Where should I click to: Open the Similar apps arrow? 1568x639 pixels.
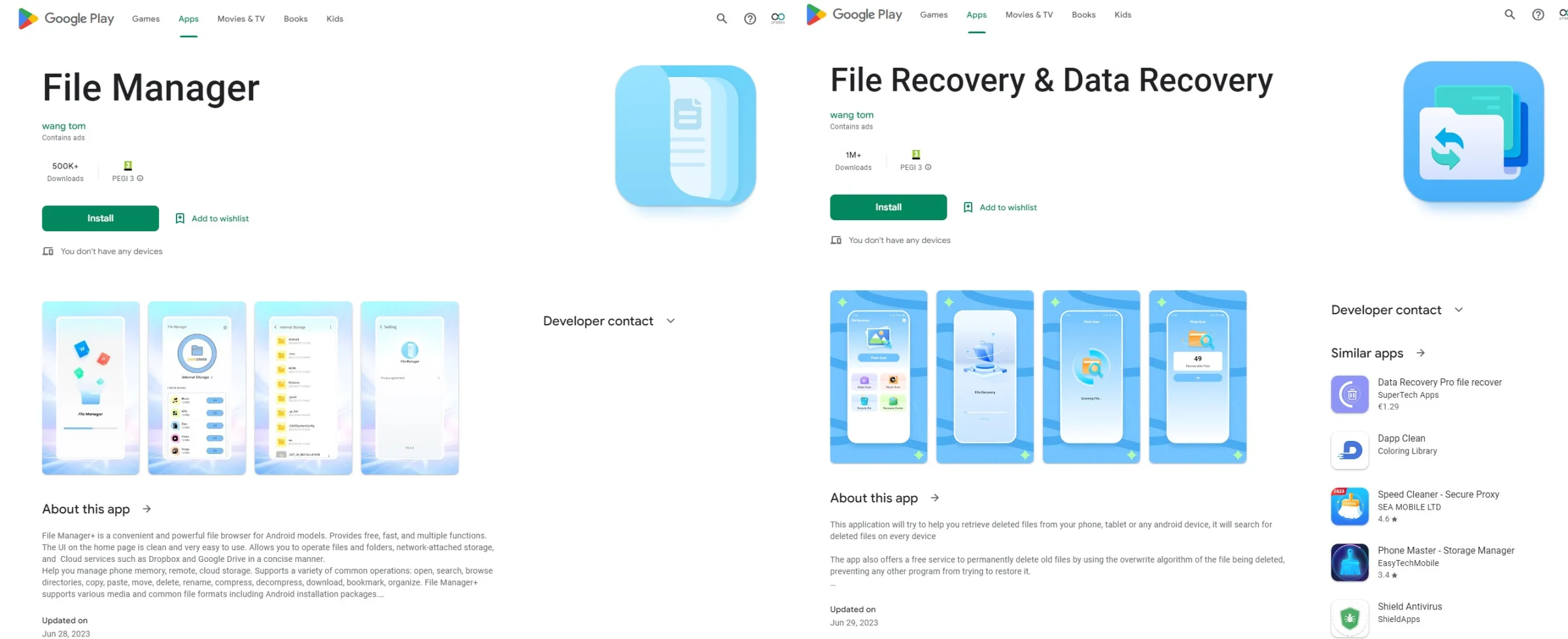[x=1421, y=353]
